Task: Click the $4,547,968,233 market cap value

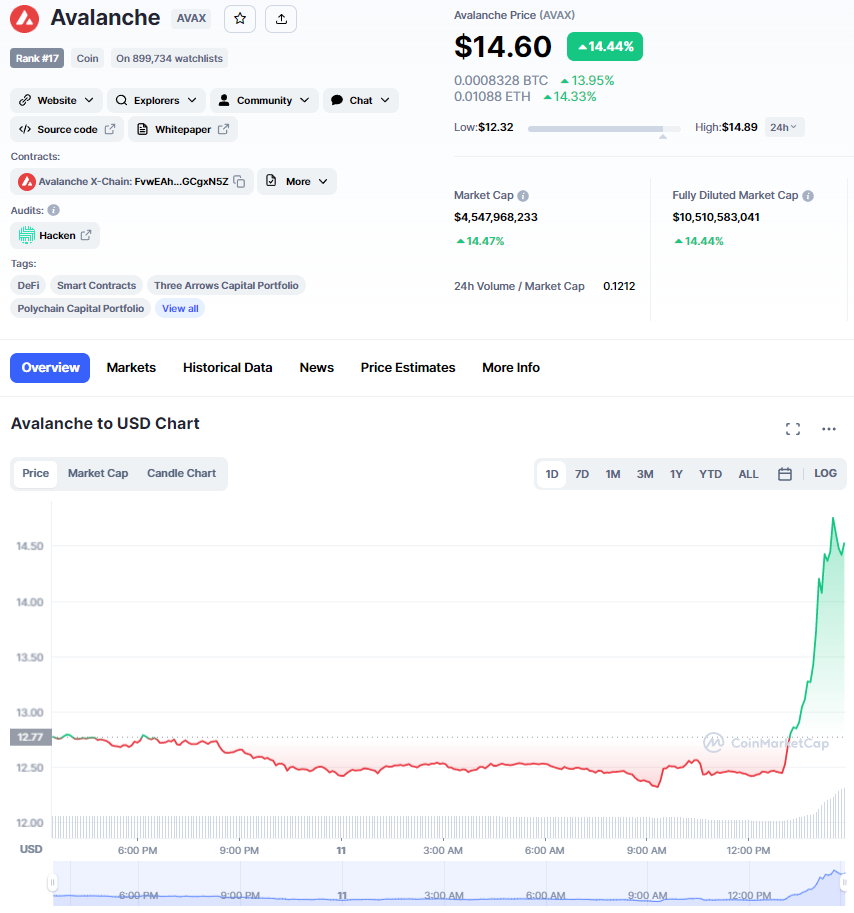Action: (x=496, y=217)
